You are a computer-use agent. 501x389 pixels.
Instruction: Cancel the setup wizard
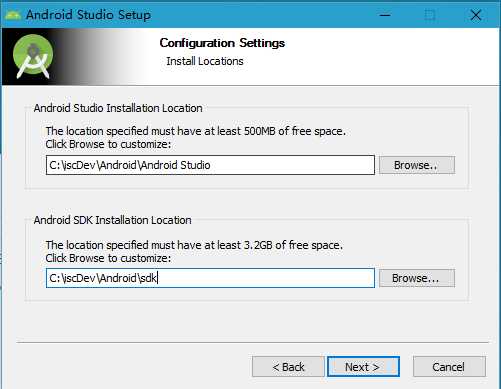[x=449, y=367]
